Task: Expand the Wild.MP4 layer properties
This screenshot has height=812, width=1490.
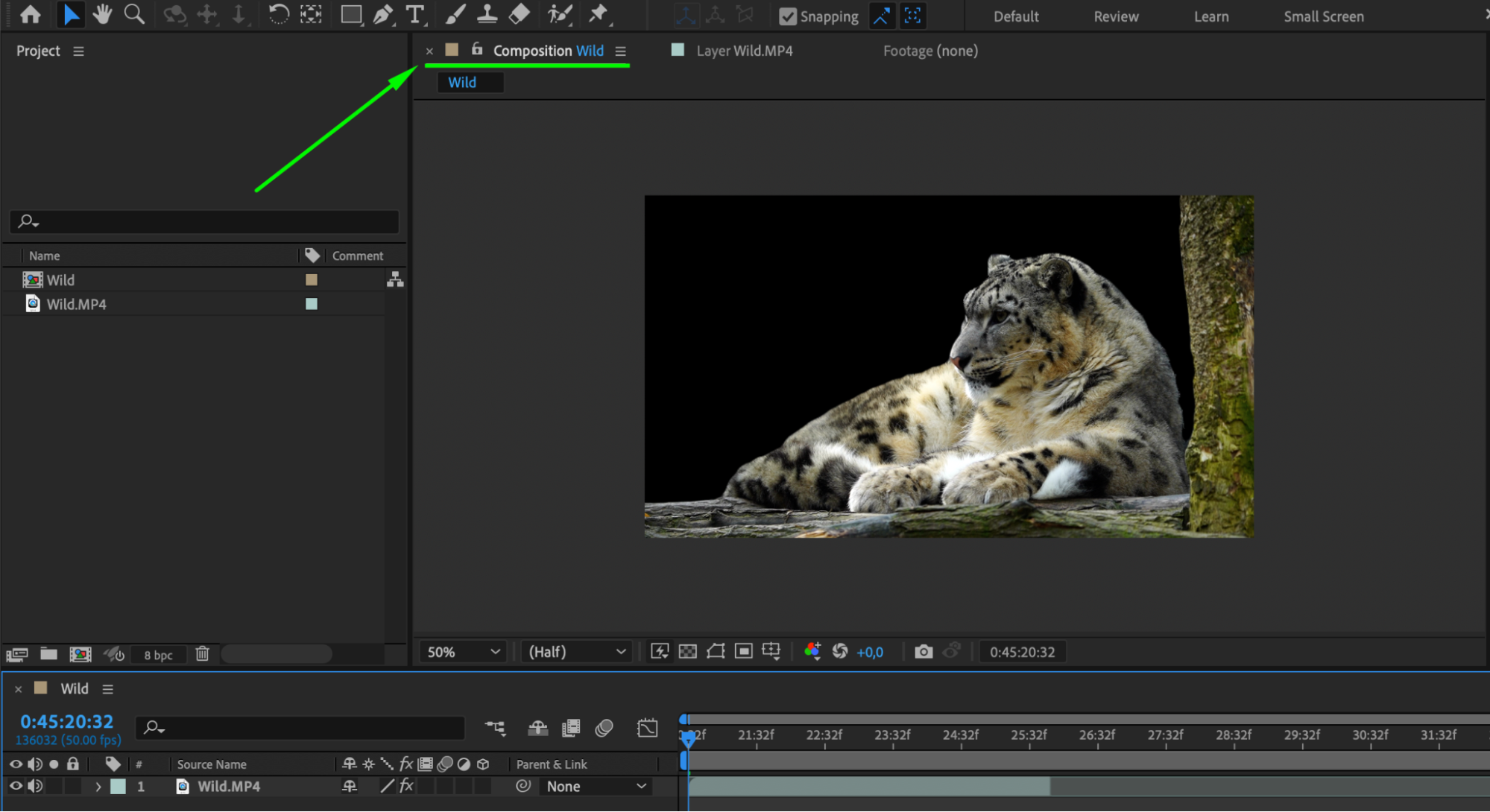Action: pos(98,787)
